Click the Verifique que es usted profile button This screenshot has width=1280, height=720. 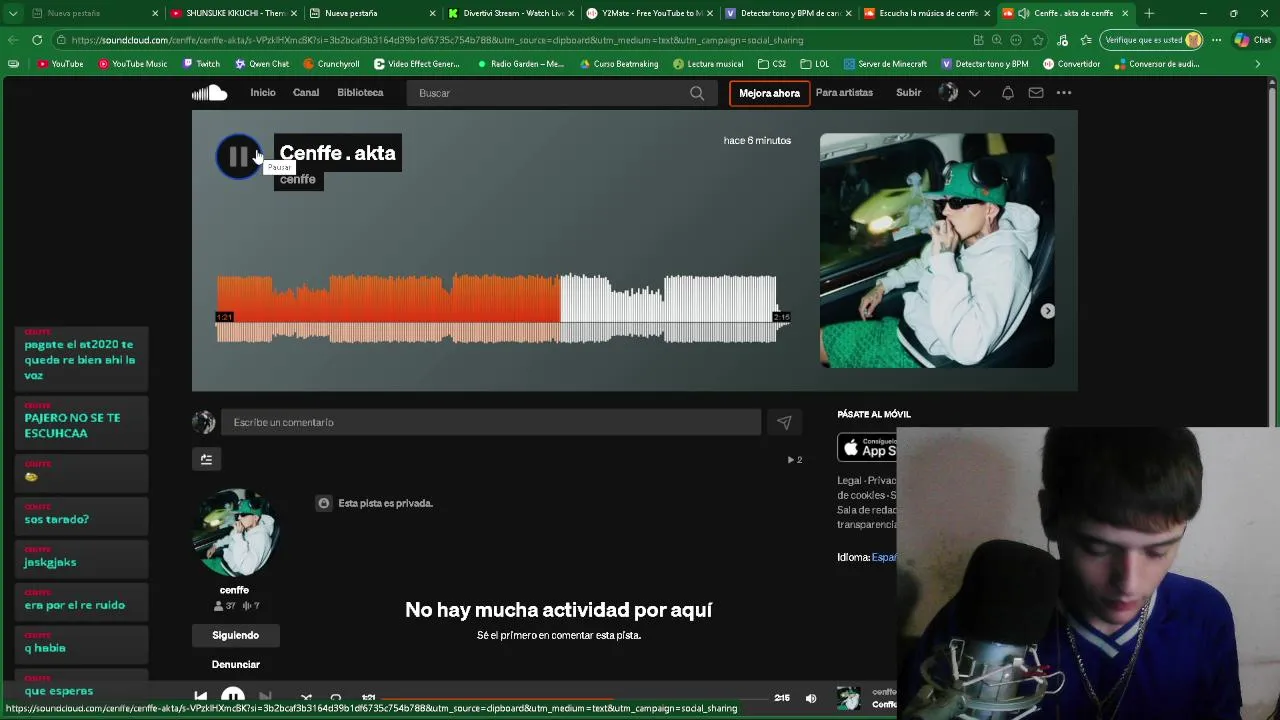coord(1152,40)
